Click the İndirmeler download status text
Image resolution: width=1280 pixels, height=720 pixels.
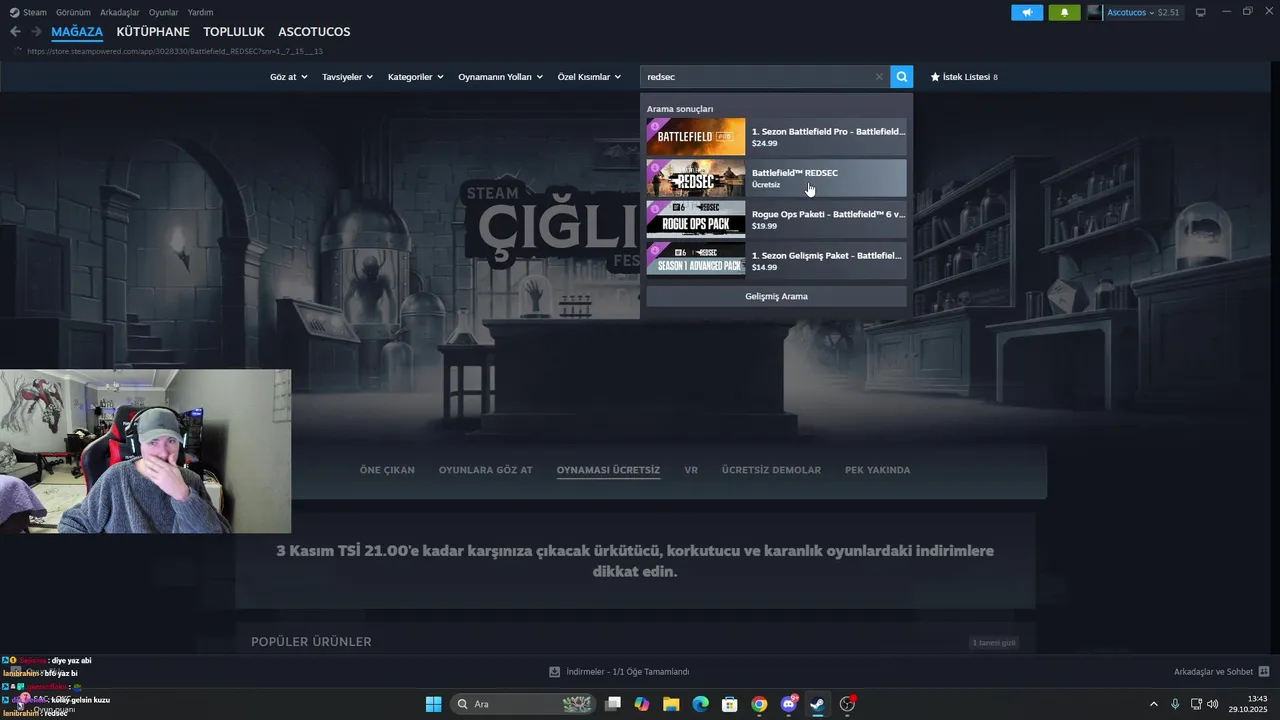pyautogui.click(x=627, y=672)
